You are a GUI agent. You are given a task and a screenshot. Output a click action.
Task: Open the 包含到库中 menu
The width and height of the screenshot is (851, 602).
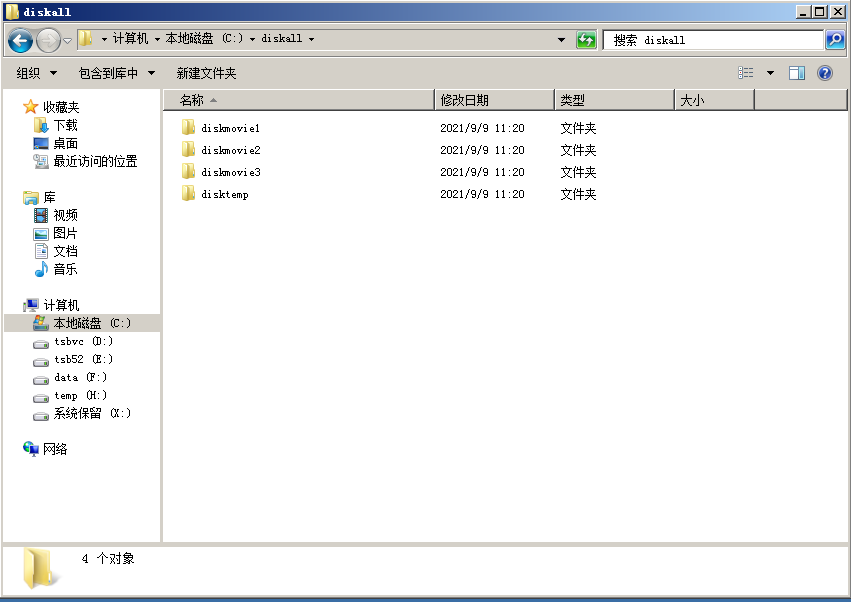tap(117, 73)
